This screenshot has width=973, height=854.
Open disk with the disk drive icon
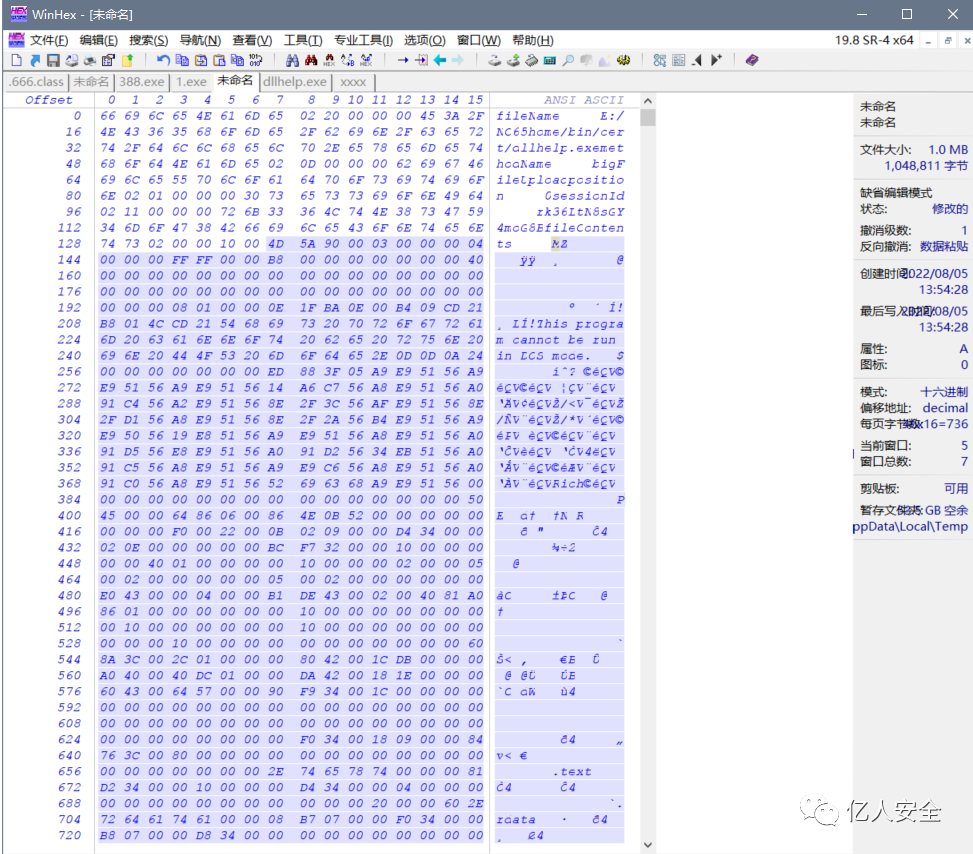coord(495,60)
